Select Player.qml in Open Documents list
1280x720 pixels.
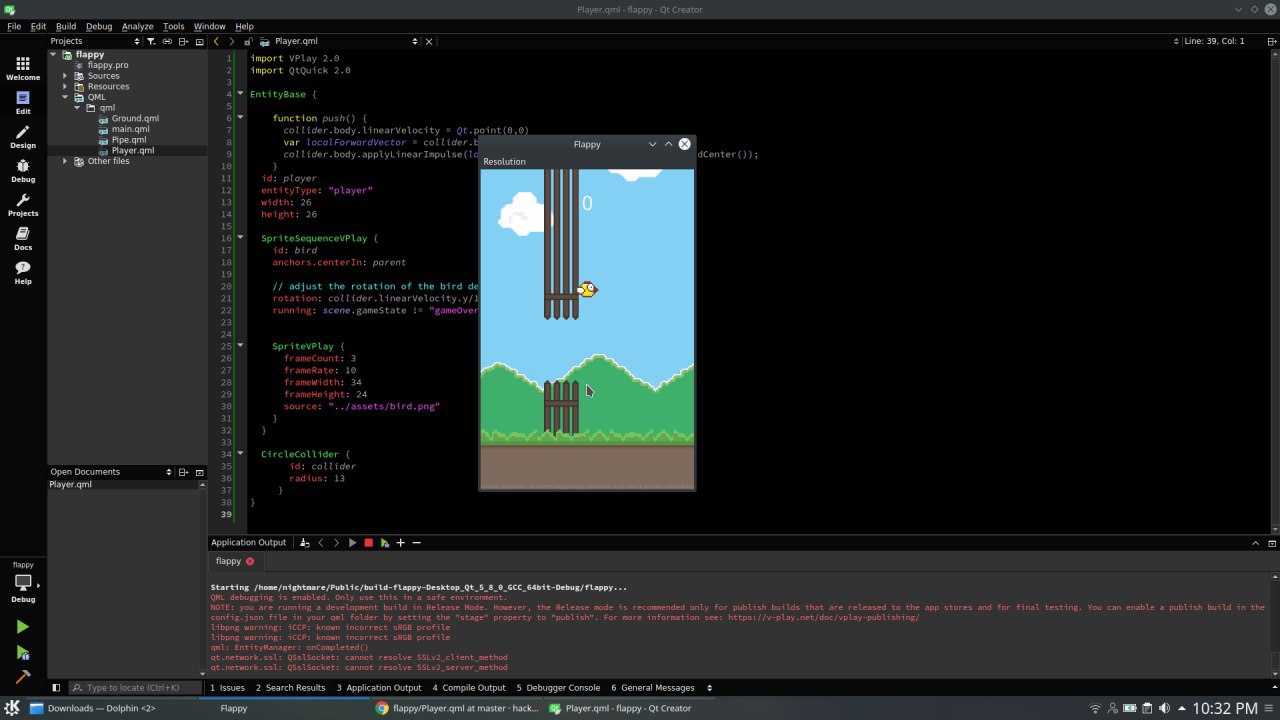pyautogui.click(x=71, y=484)
